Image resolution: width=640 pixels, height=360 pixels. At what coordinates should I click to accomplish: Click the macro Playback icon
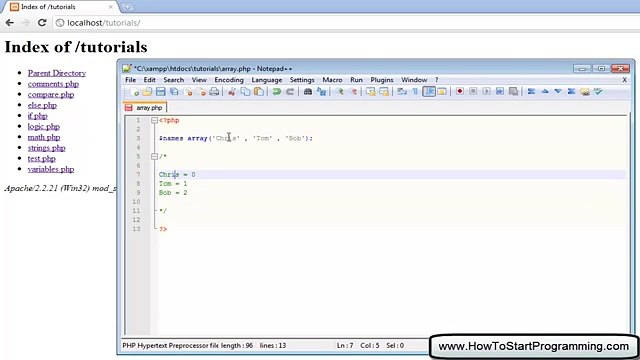487,91
